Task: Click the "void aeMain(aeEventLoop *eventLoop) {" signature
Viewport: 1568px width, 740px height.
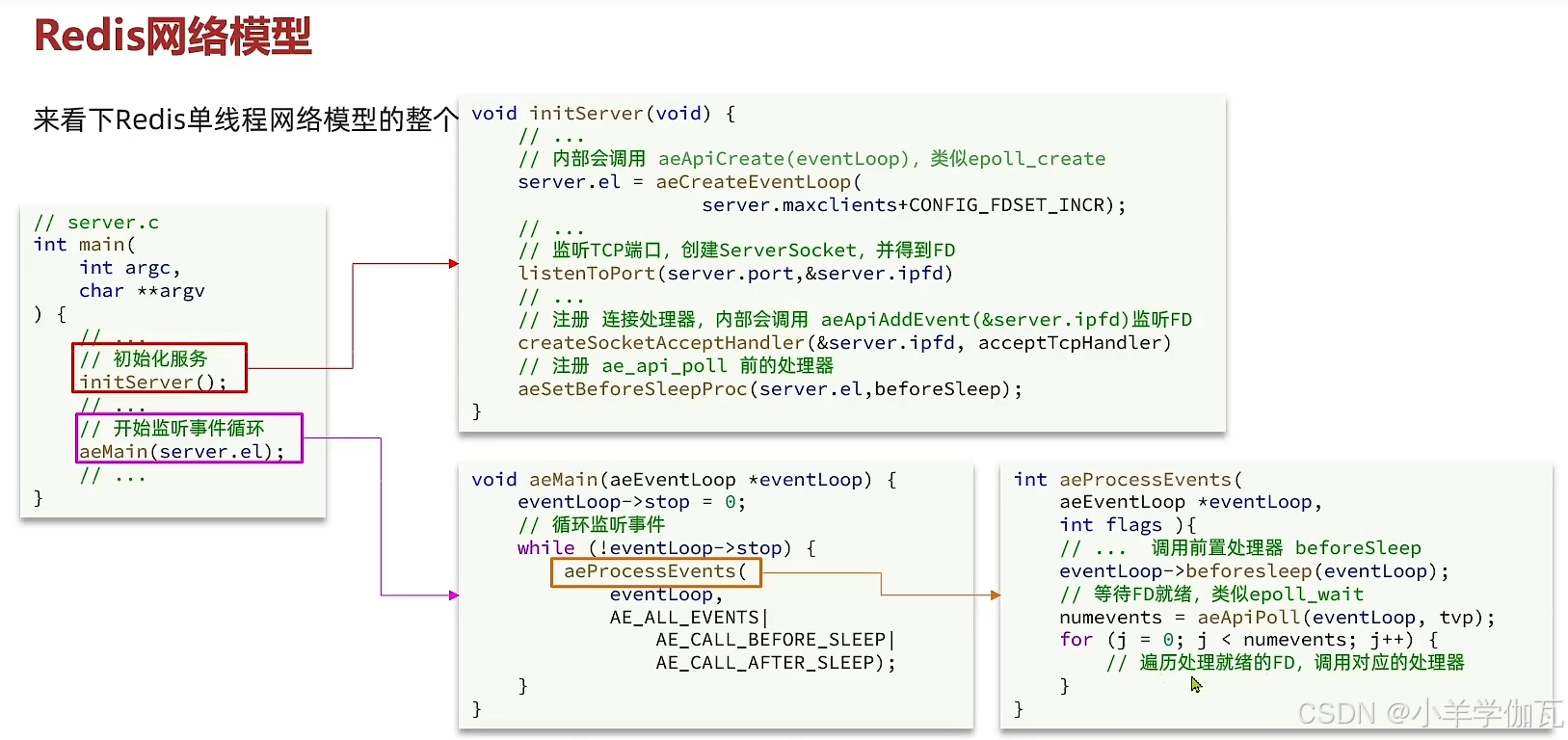Action: [x=684, y=480]
